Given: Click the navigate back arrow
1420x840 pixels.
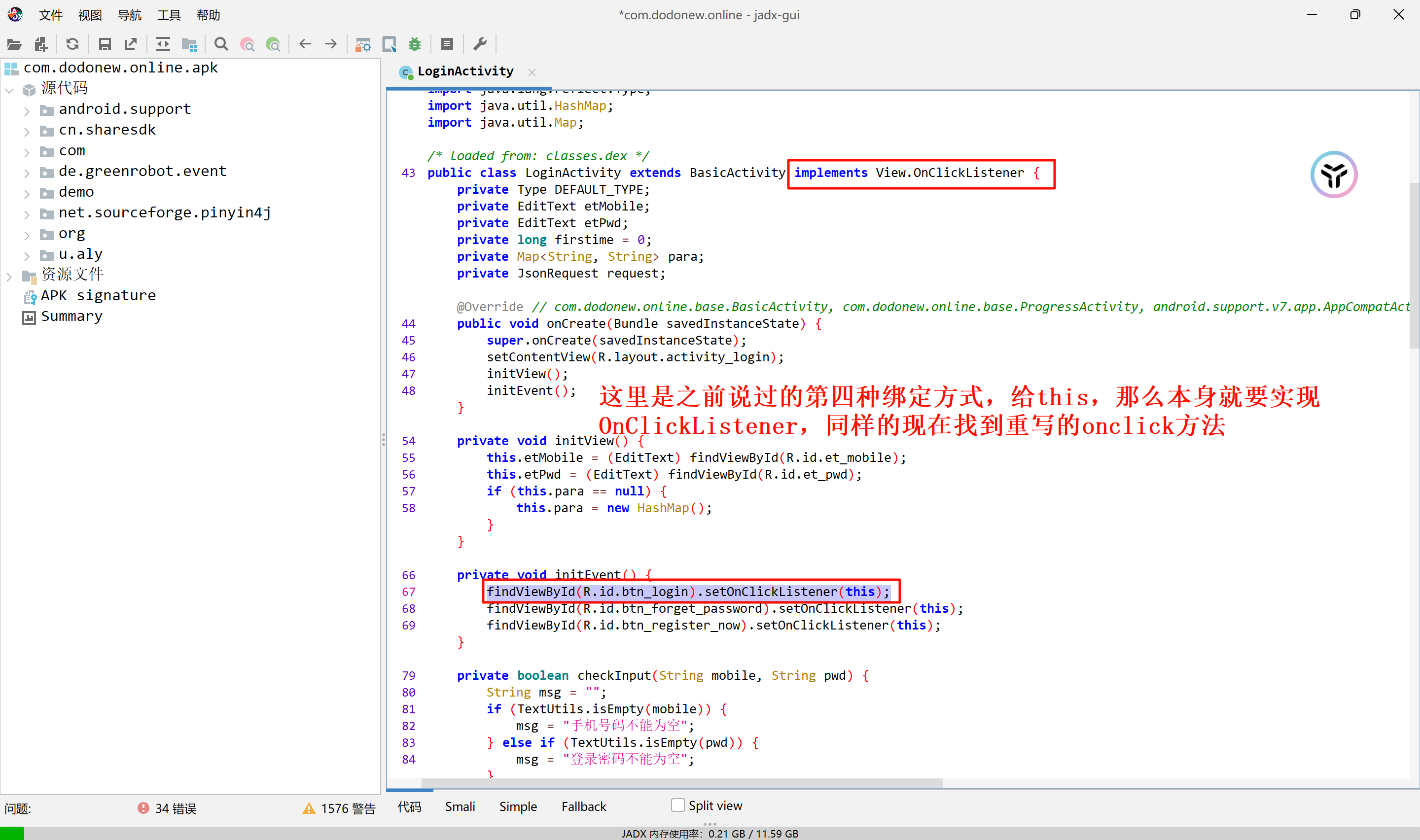Looking at the screenshot, I should tap(305, 44).
